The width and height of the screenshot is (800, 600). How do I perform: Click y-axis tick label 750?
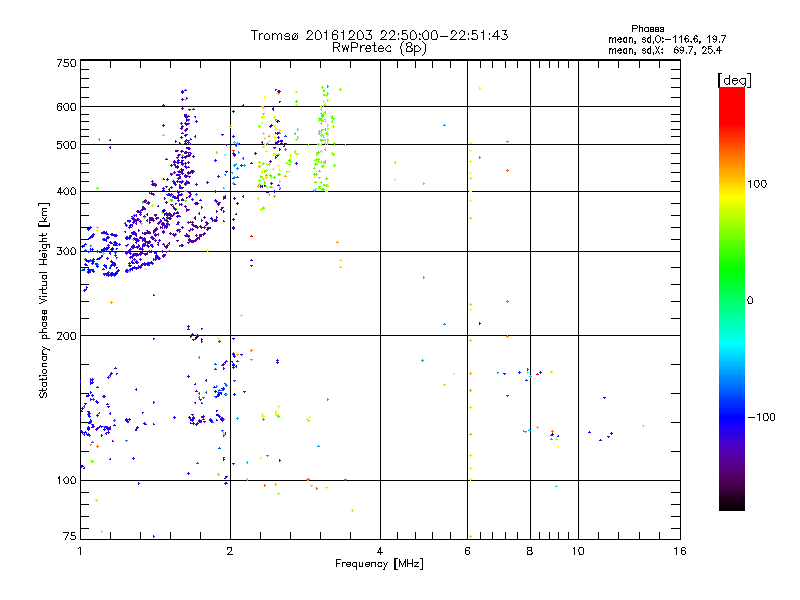click(x=66, y=63)
